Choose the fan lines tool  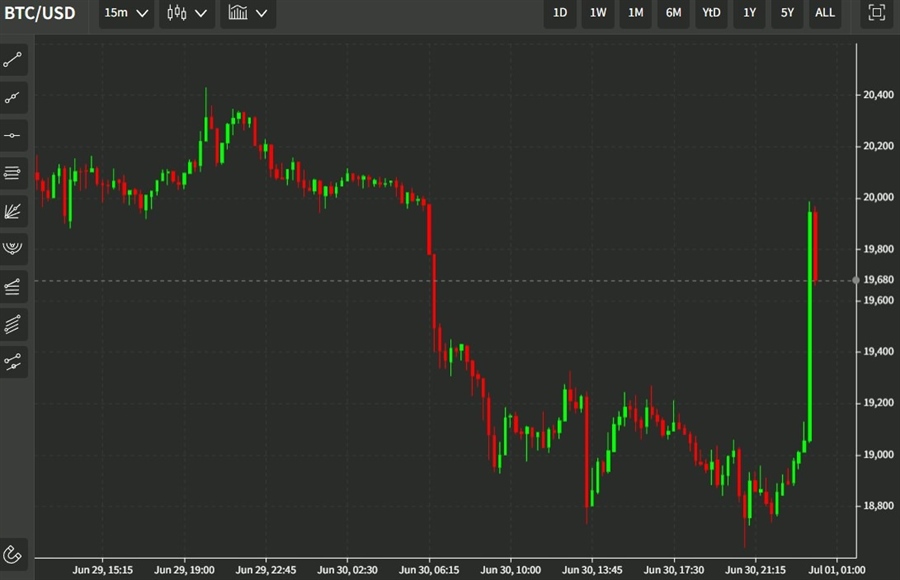click(14, 211)
